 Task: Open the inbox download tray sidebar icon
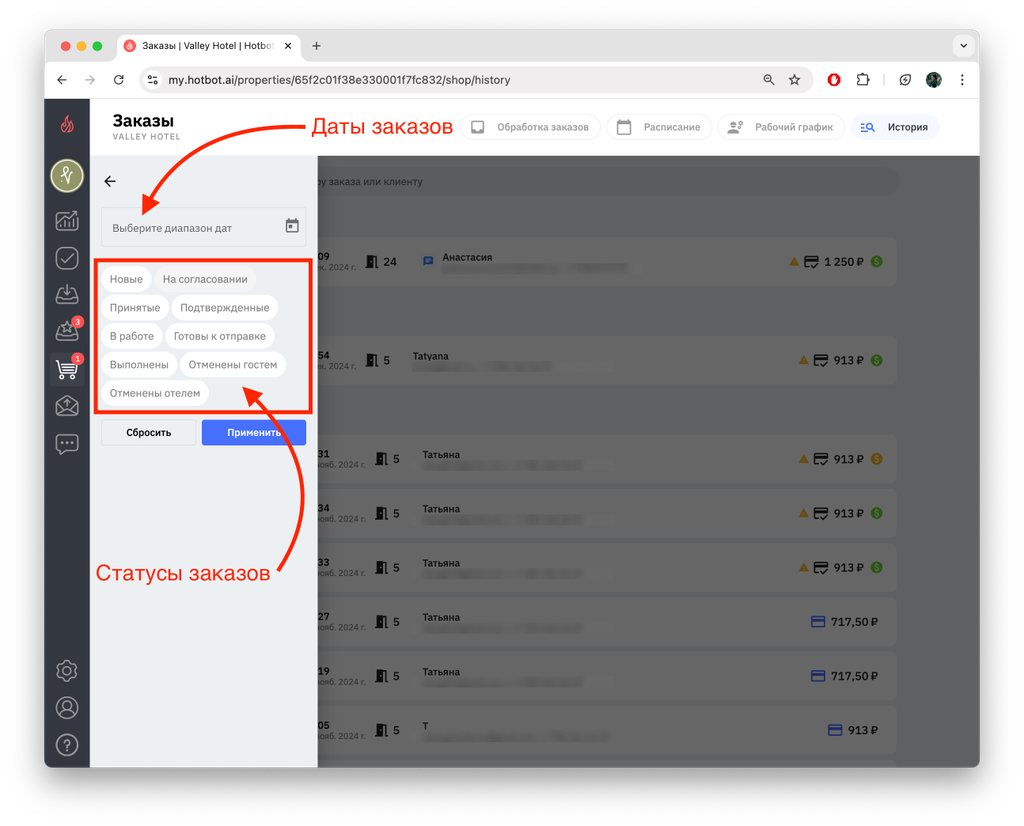(67, 294)
